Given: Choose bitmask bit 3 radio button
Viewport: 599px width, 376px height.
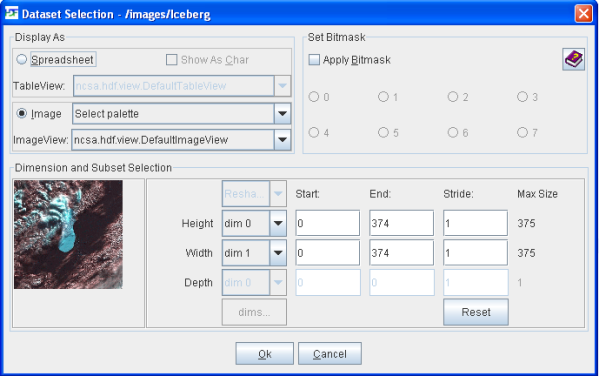Looking at the screenshot, I should tap(522, 97).
